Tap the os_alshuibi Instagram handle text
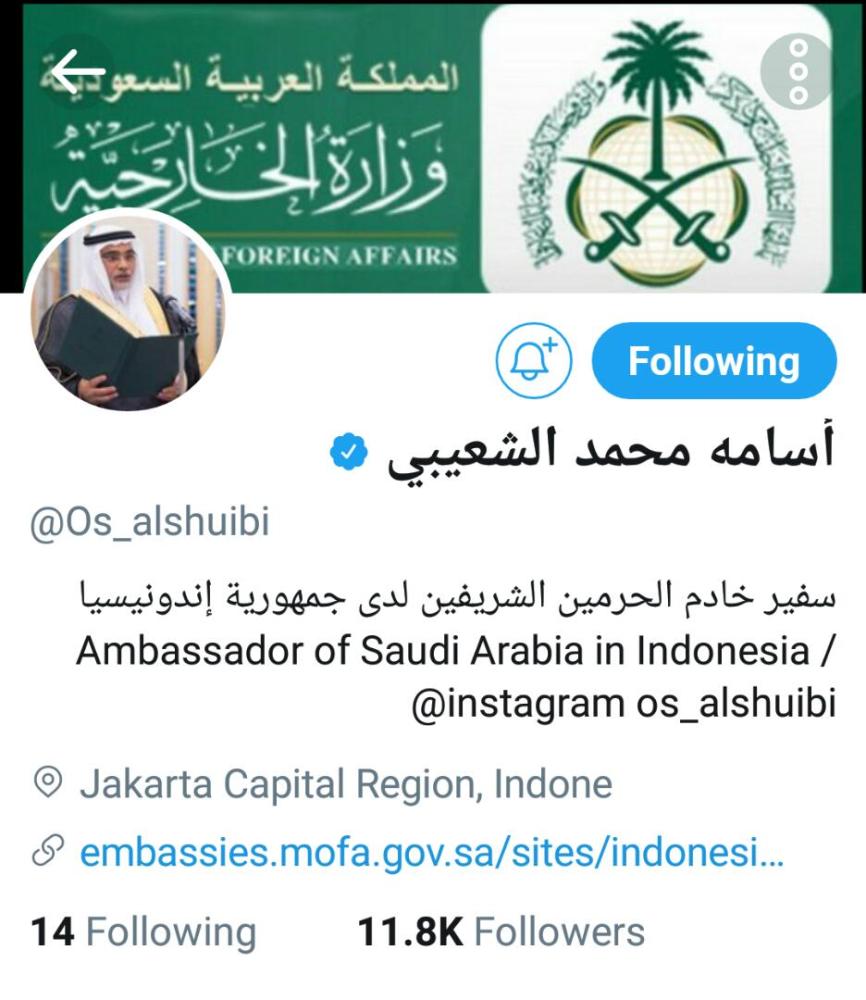Image resolution: width=866 pixels, height=1000 pixels. point(736,704)
